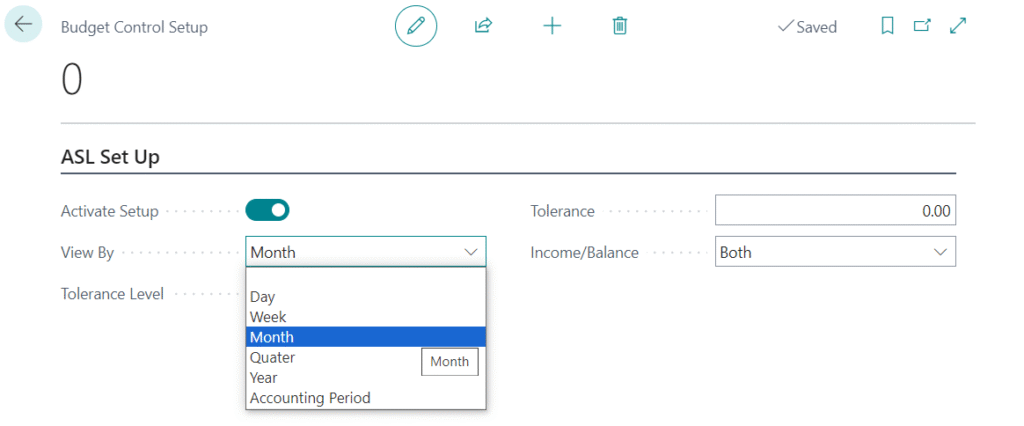Click the pencil edit icon

click(x=416, y=26)
